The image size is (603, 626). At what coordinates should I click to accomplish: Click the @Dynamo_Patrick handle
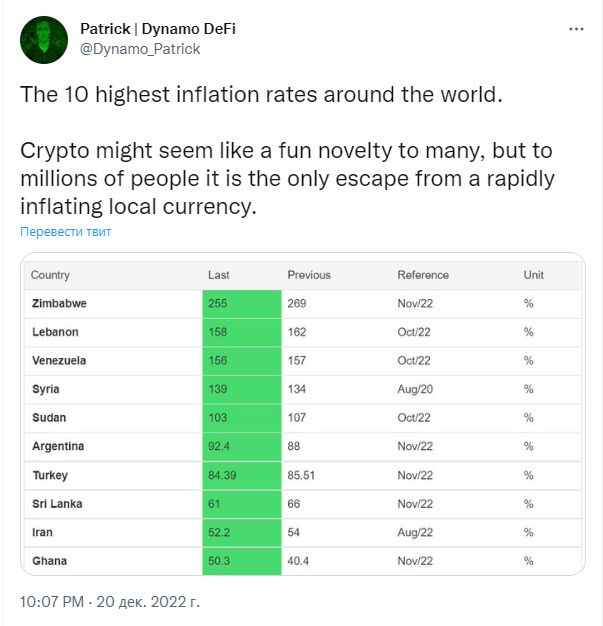point(134,49)
